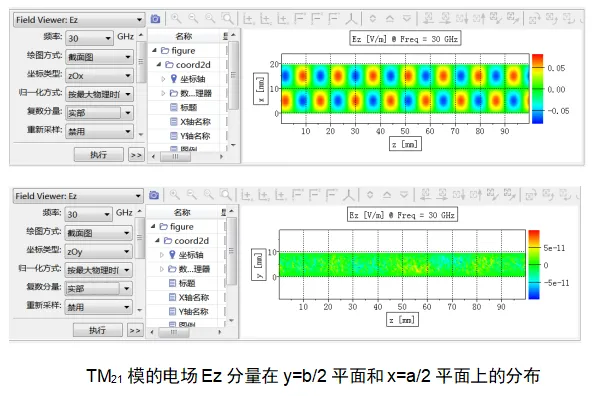Click the coord2d folder icon in the zOy panel tree
Image resolution: width=607 pixels, height=396 pixels.
[x=168, y=240]
